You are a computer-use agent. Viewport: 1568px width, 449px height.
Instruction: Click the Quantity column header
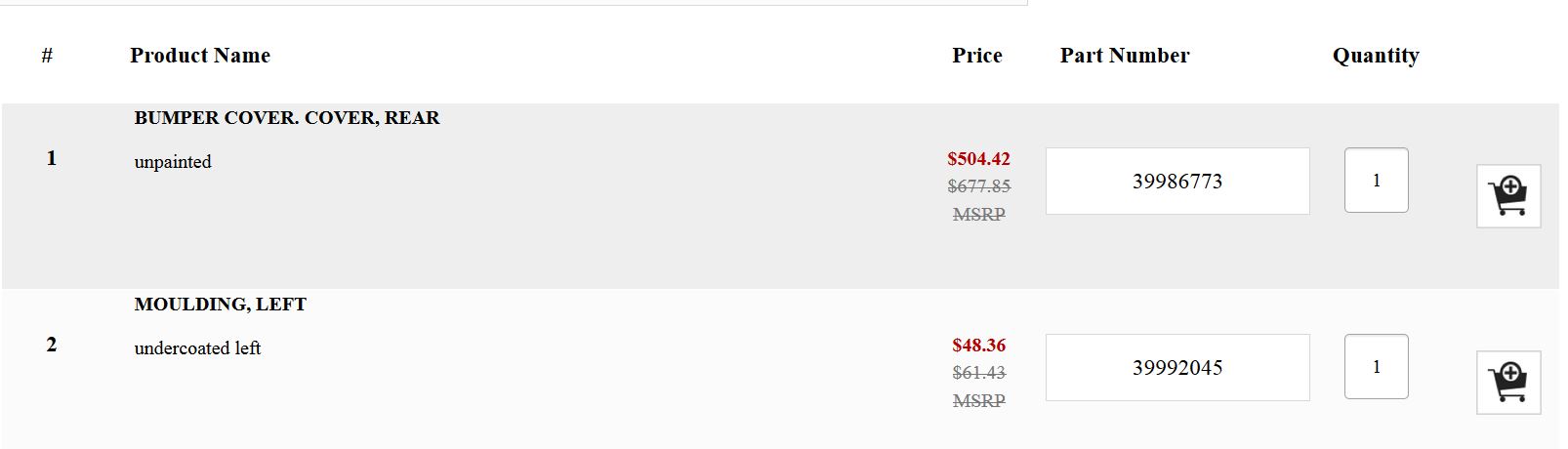pos(1376,56)
